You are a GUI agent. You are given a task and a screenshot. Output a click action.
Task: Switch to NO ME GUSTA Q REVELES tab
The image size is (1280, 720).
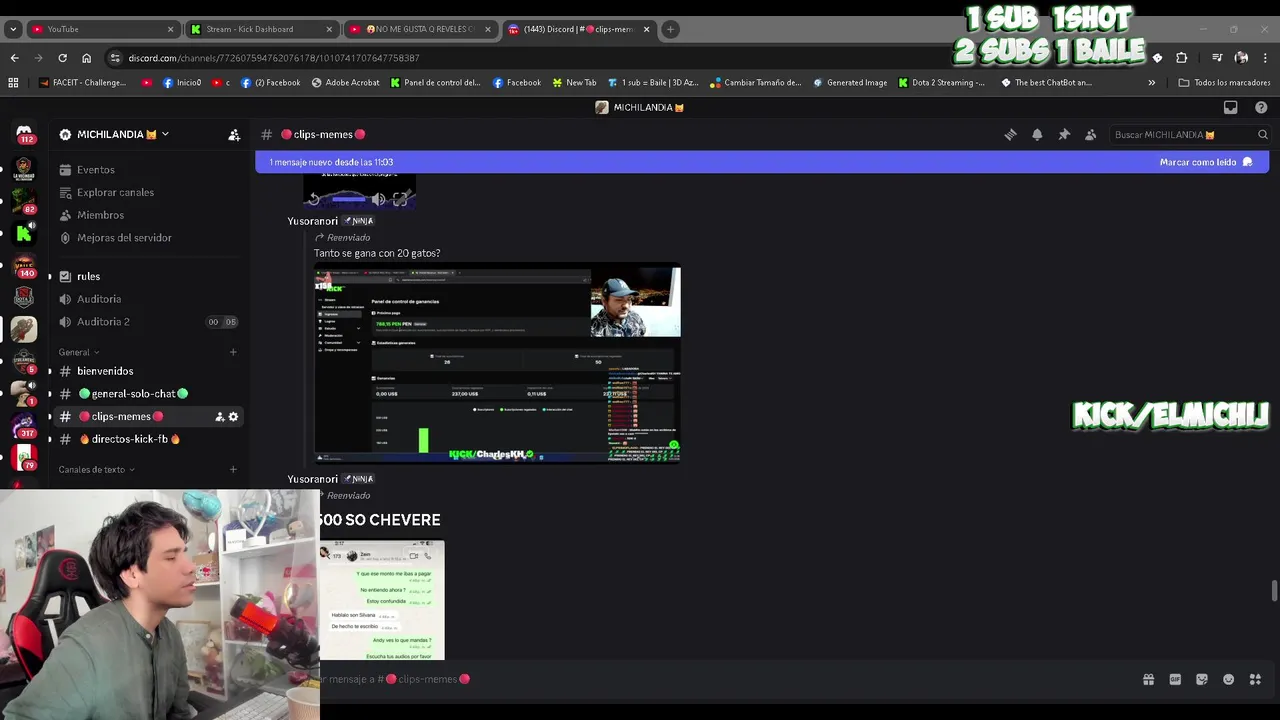[x=421, y=29]
